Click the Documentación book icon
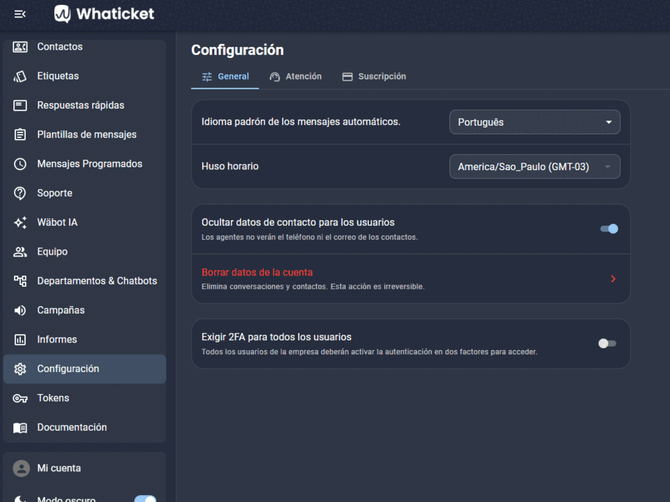 tap(20, 428)
